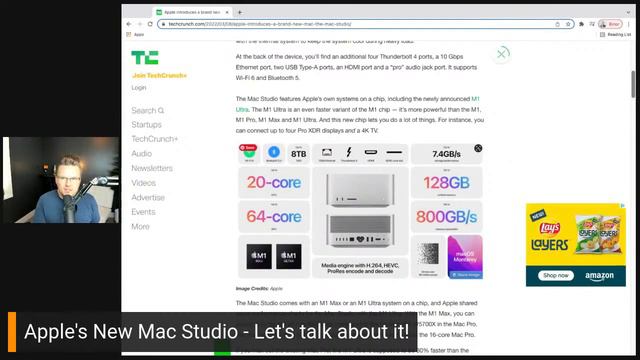Expand the More sidebar item

[140, 227]
